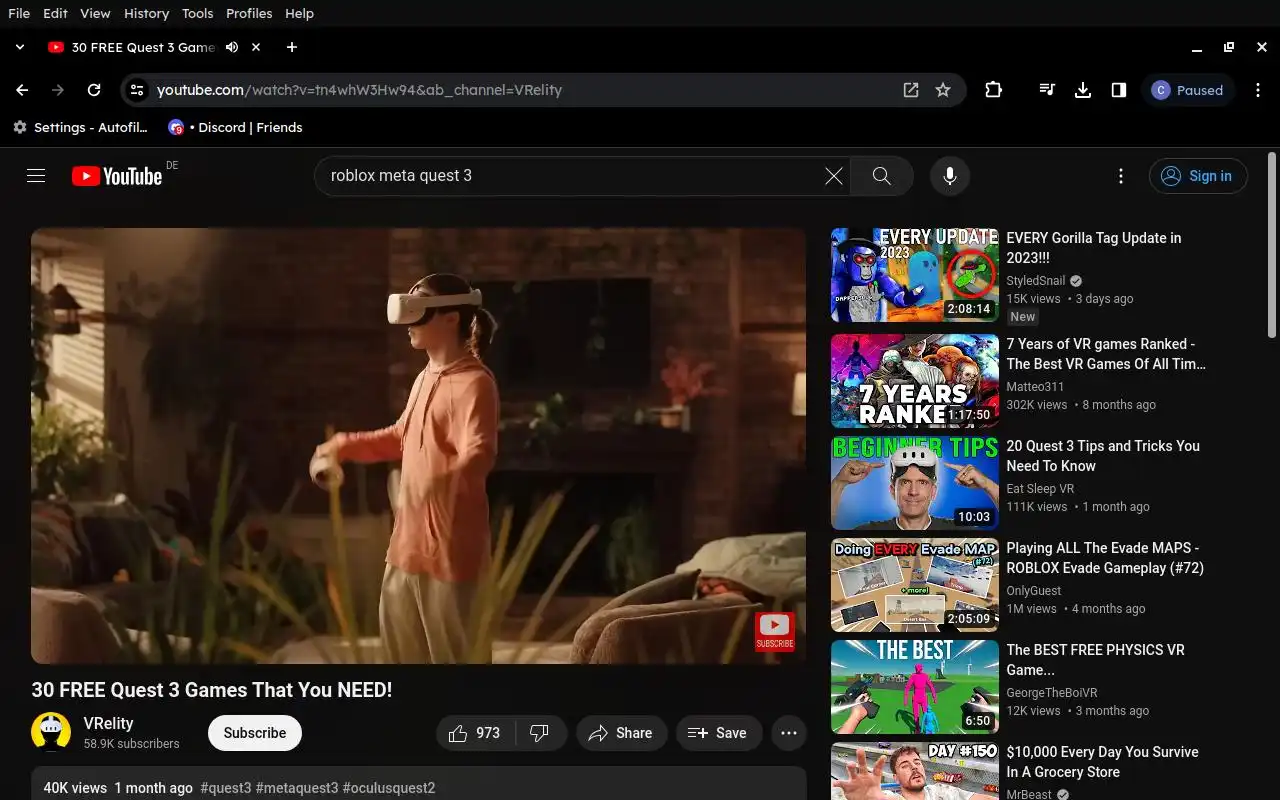Dislike the video with thumbs down
The height and width of the screenshot is (800, 1280).
point(541,733)
